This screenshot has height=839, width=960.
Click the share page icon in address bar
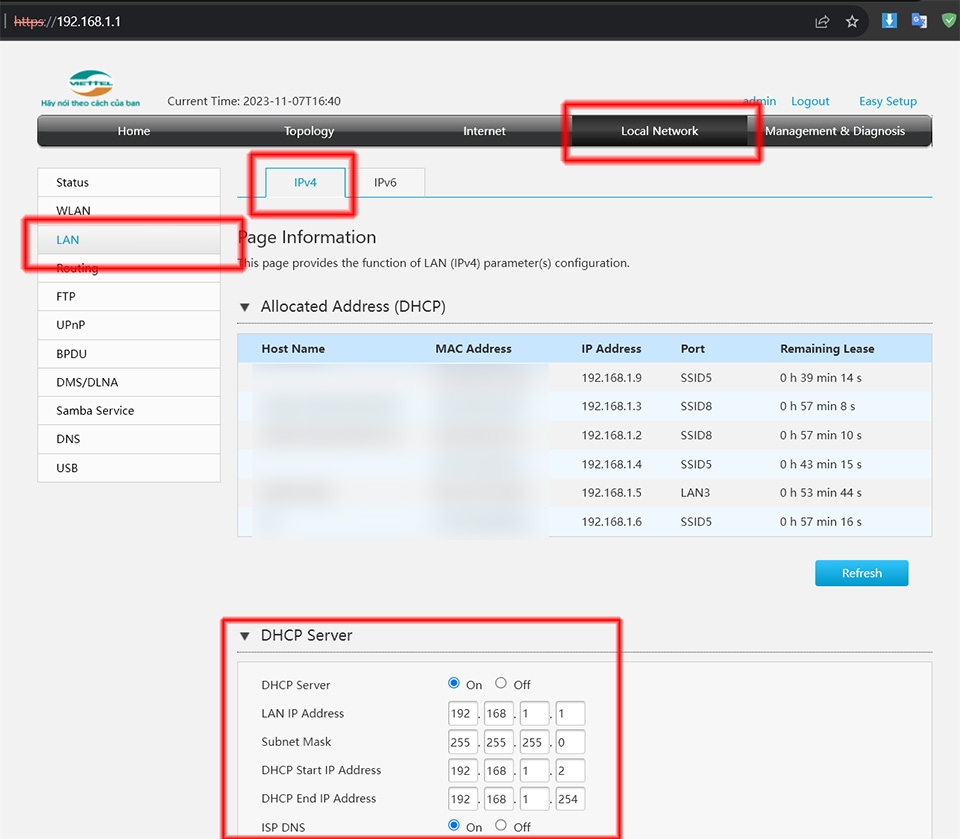[822, 21]
